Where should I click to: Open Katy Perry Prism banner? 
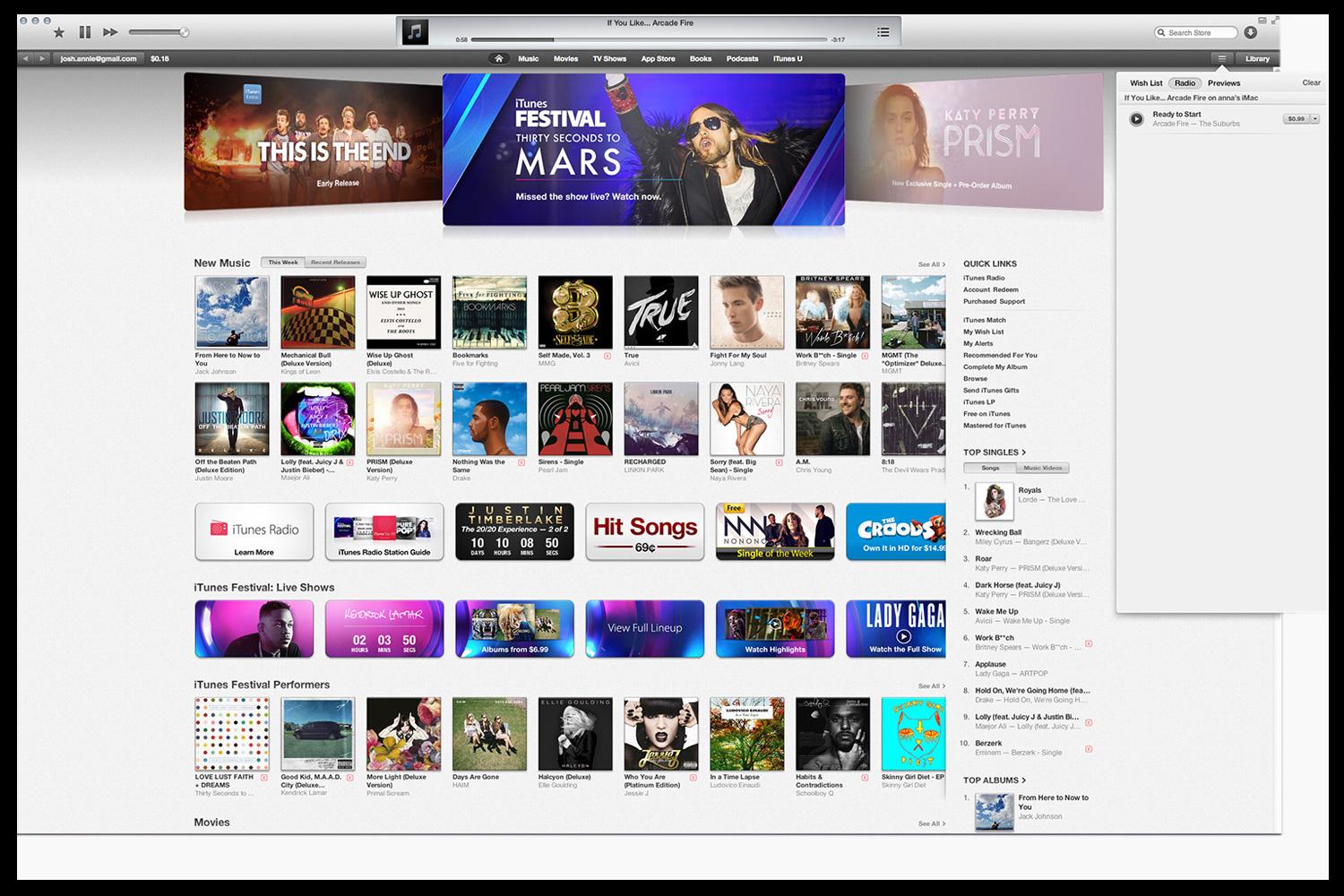point(974,142)
